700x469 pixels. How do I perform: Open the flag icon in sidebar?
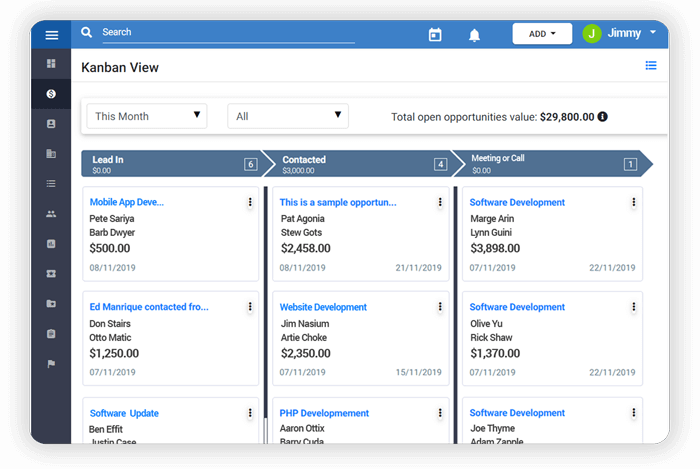[x=51, y=364]
